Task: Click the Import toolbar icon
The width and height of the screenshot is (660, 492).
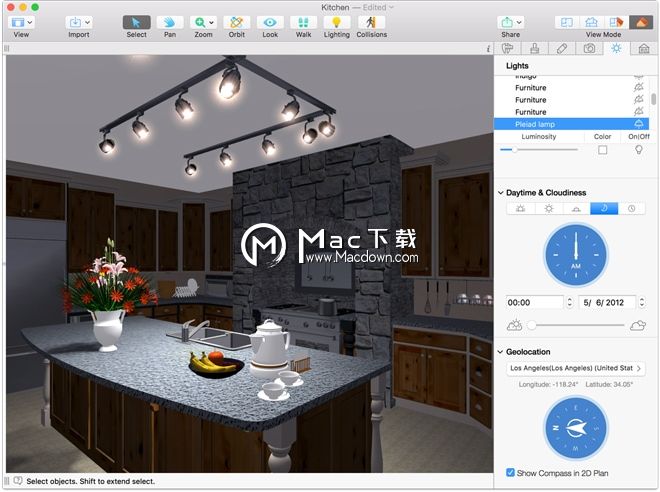Action: point(75,22)
